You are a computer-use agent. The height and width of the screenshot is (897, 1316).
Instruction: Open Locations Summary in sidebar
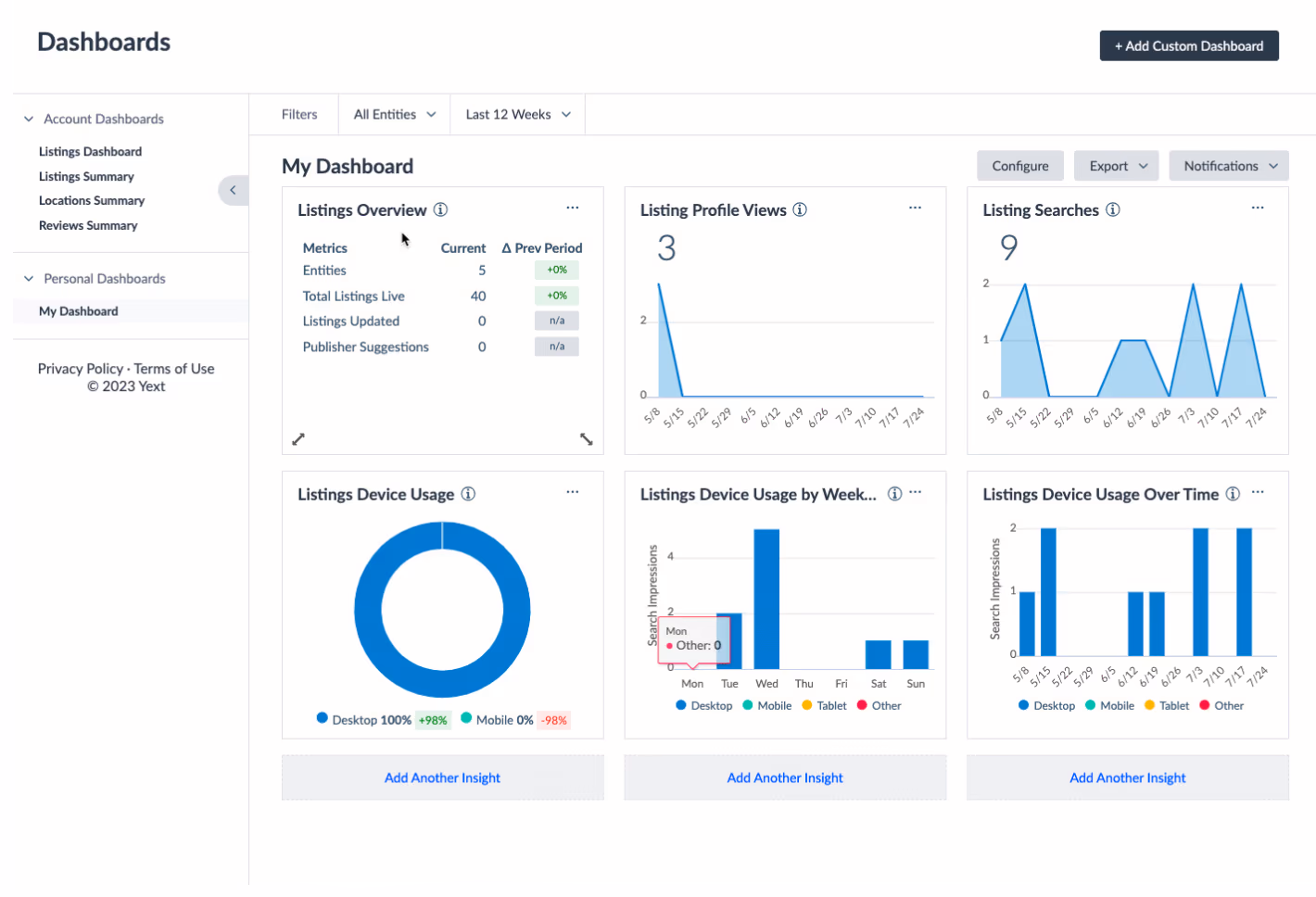92,200
